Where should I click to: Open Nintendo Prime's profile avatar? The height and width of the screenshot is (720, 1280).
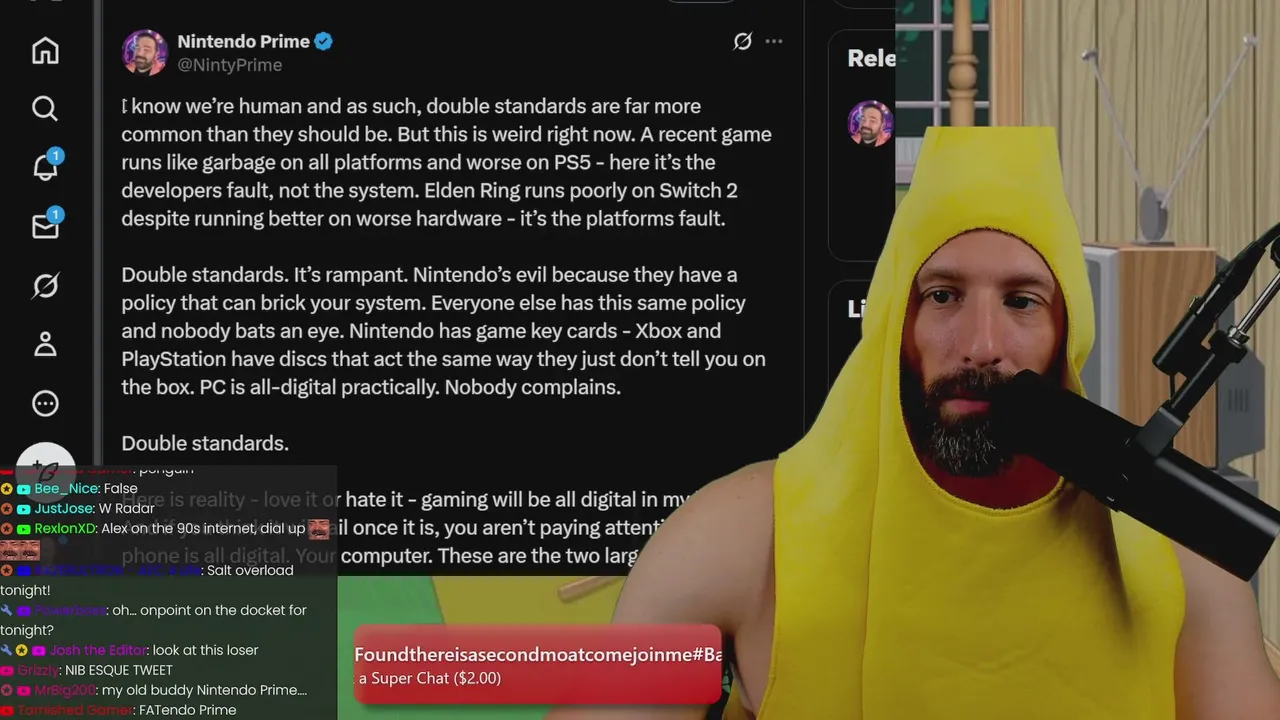[x=144, y=52]
